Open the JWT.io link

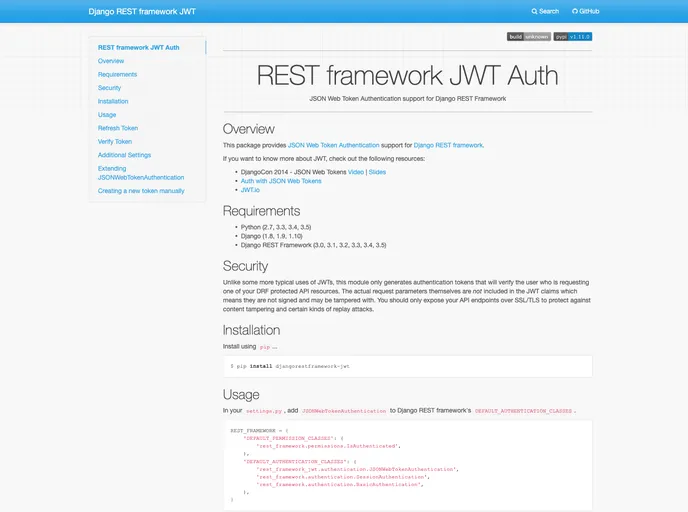click(x=250, y=190)
